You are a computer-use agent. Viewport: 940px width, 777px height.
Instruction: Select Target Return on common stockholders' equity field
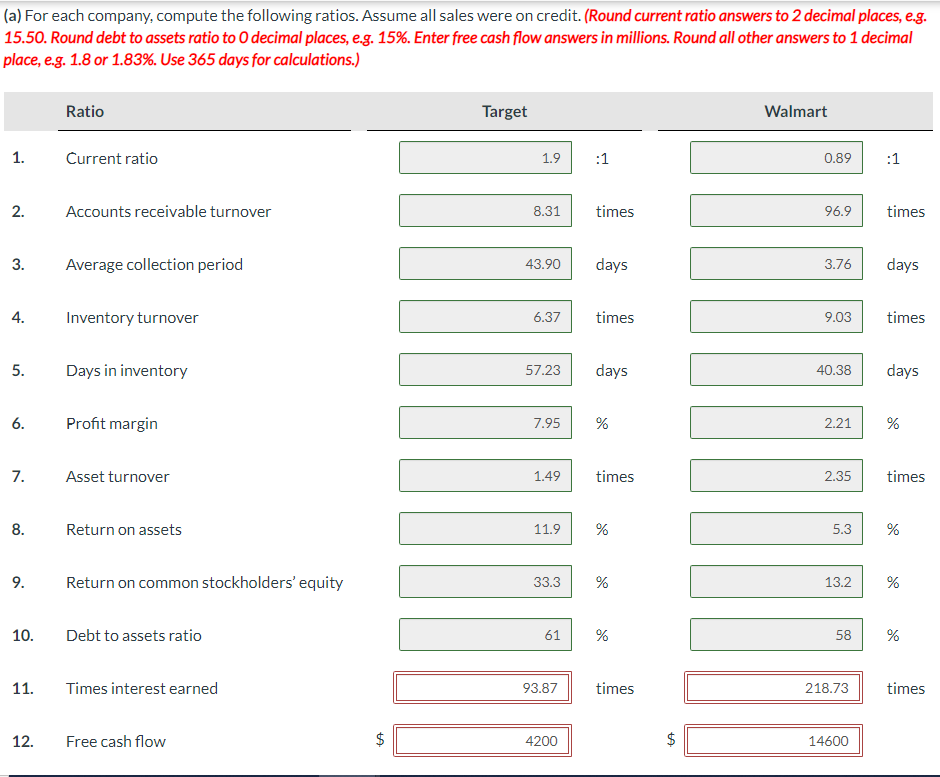click(485, 581)
